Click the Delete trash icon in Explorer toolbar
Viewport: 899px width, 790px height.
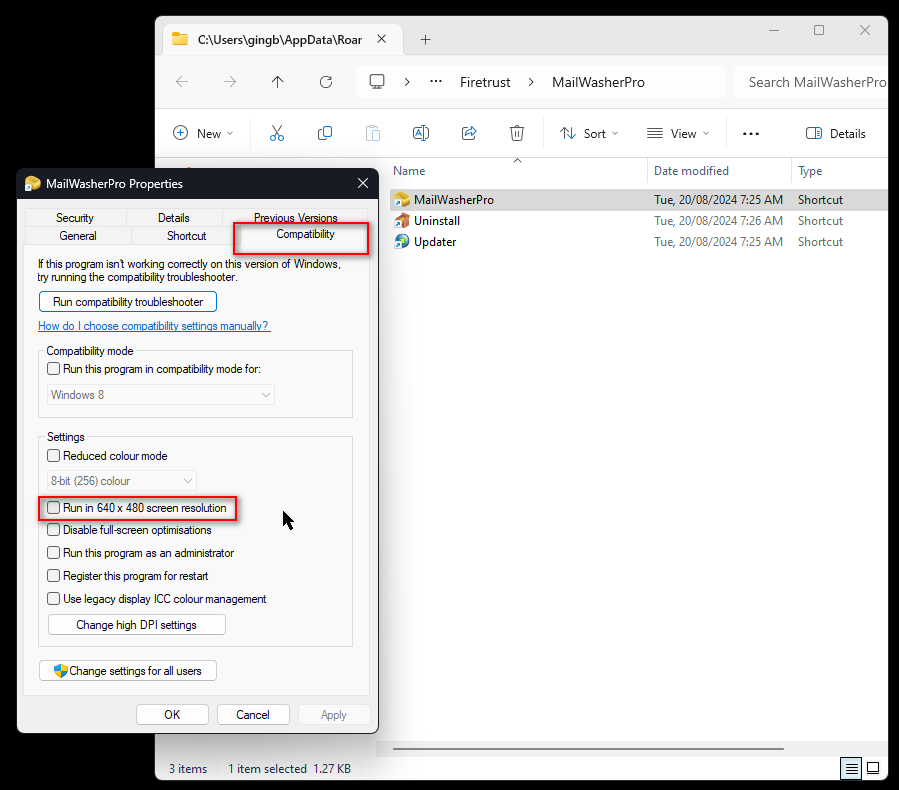pos(517,134)
